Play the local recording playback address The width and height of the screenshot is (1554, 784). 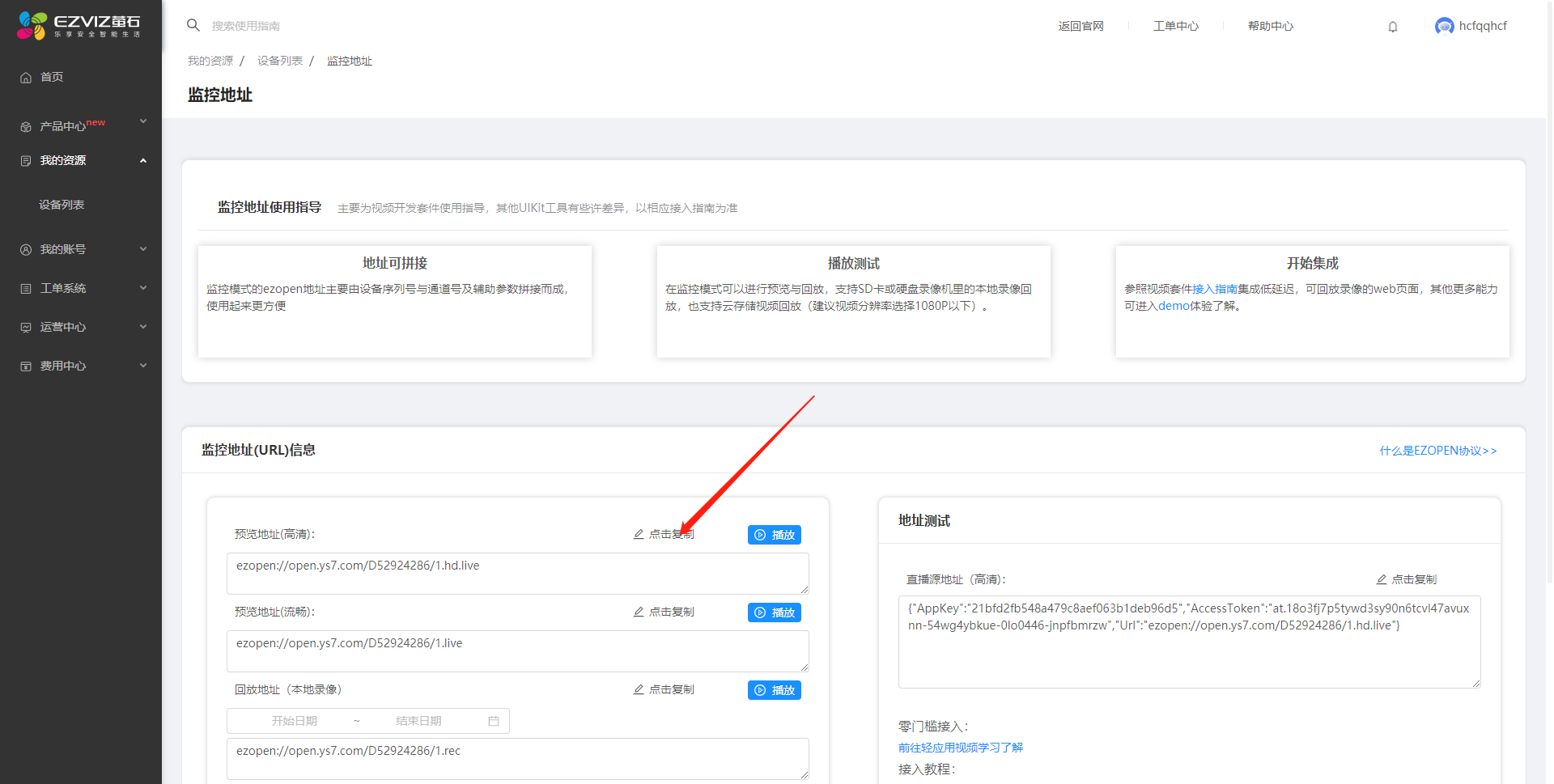[x=774, y=690]
